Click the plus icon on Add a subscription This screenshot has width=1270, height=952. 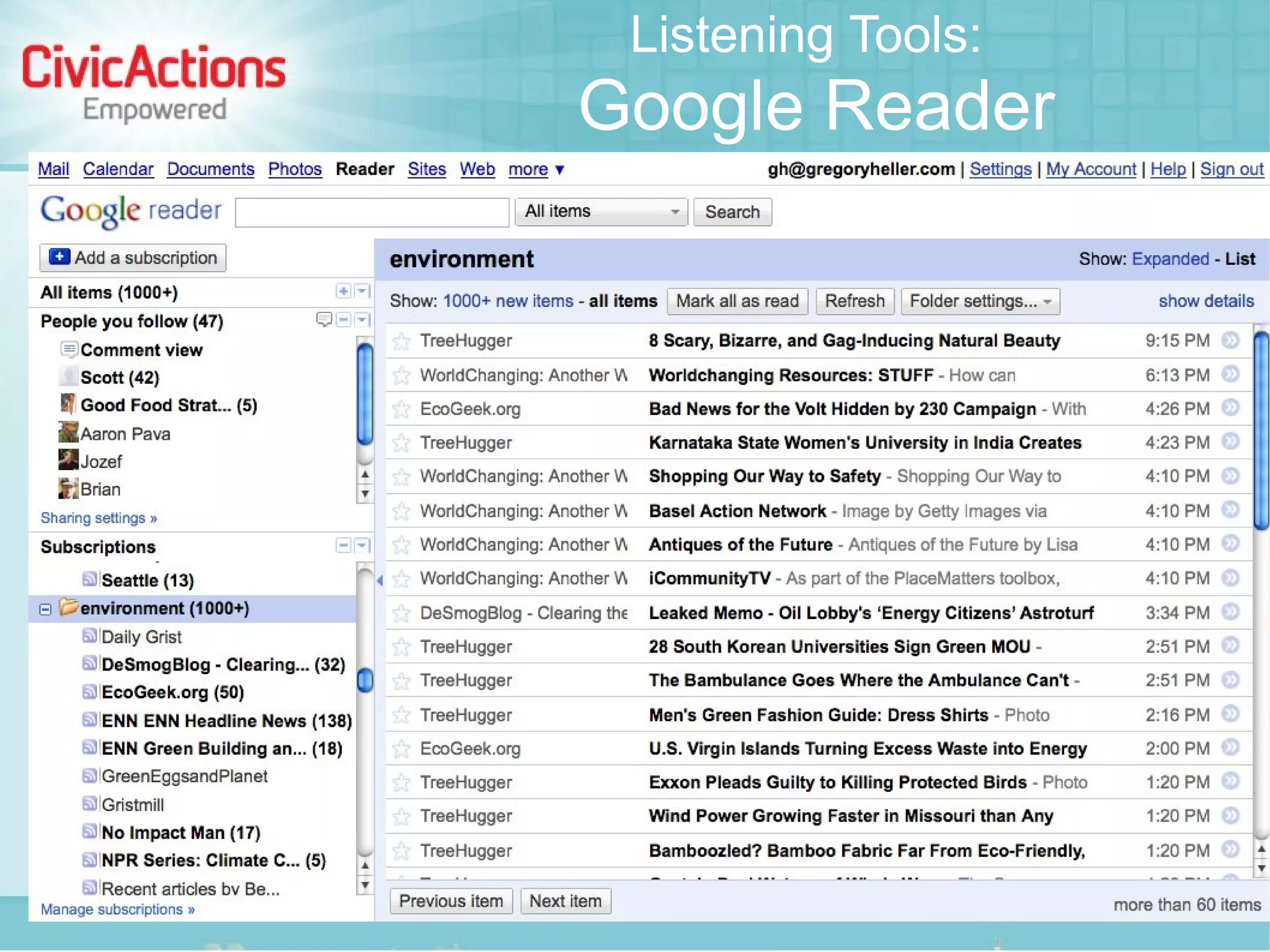[x=60, y=257]
